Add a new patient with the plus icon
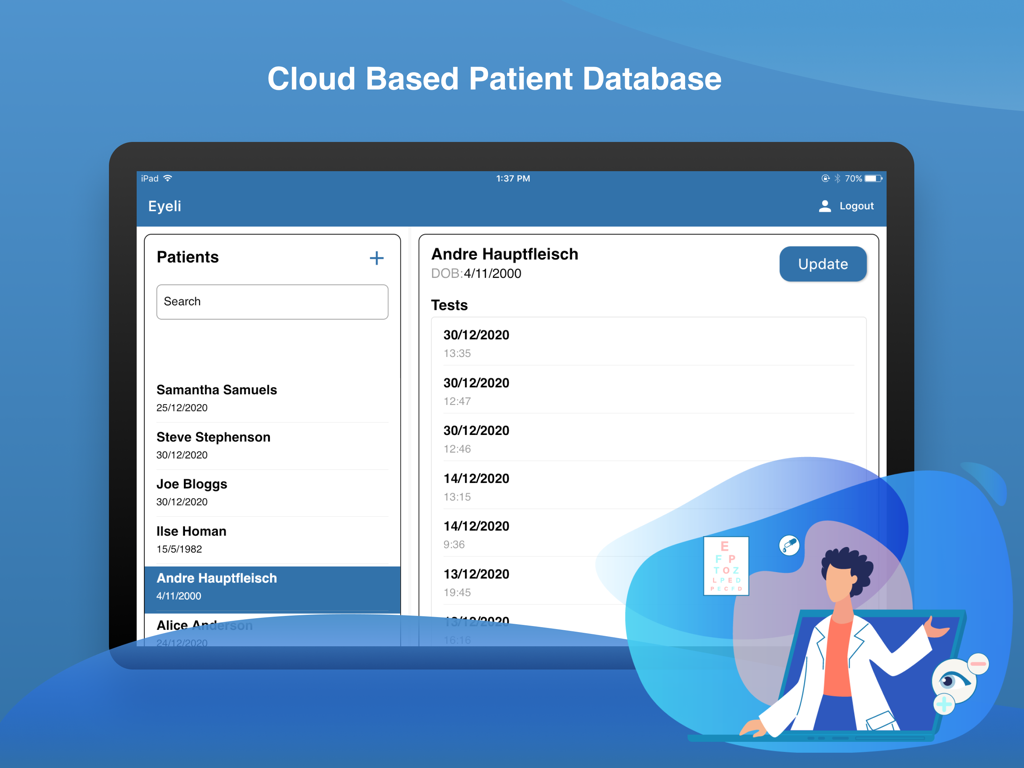The image size is (1024, 768). pyautogui.click(x=376, y=258)
